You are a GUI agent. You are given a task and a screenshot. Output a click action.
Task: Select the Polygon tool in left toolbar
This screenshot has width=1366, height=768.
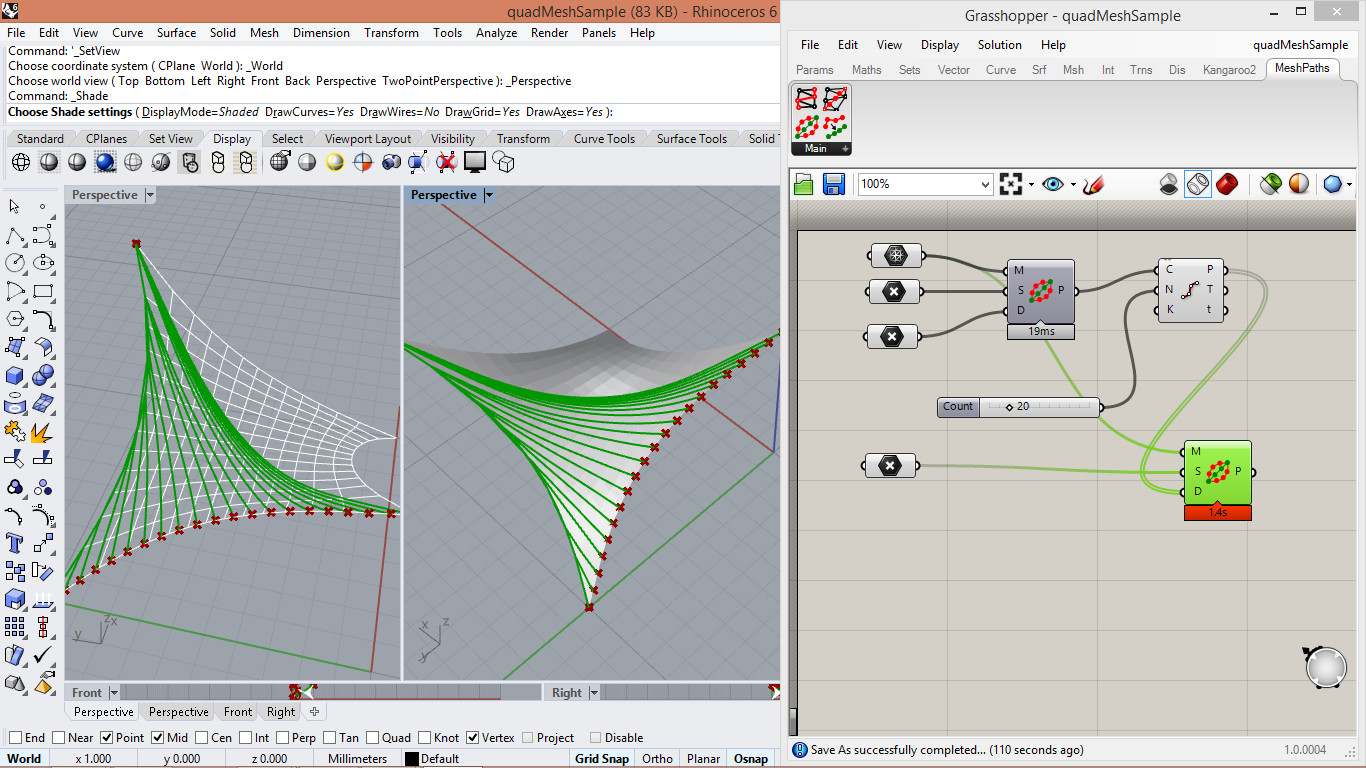[15, 320]
